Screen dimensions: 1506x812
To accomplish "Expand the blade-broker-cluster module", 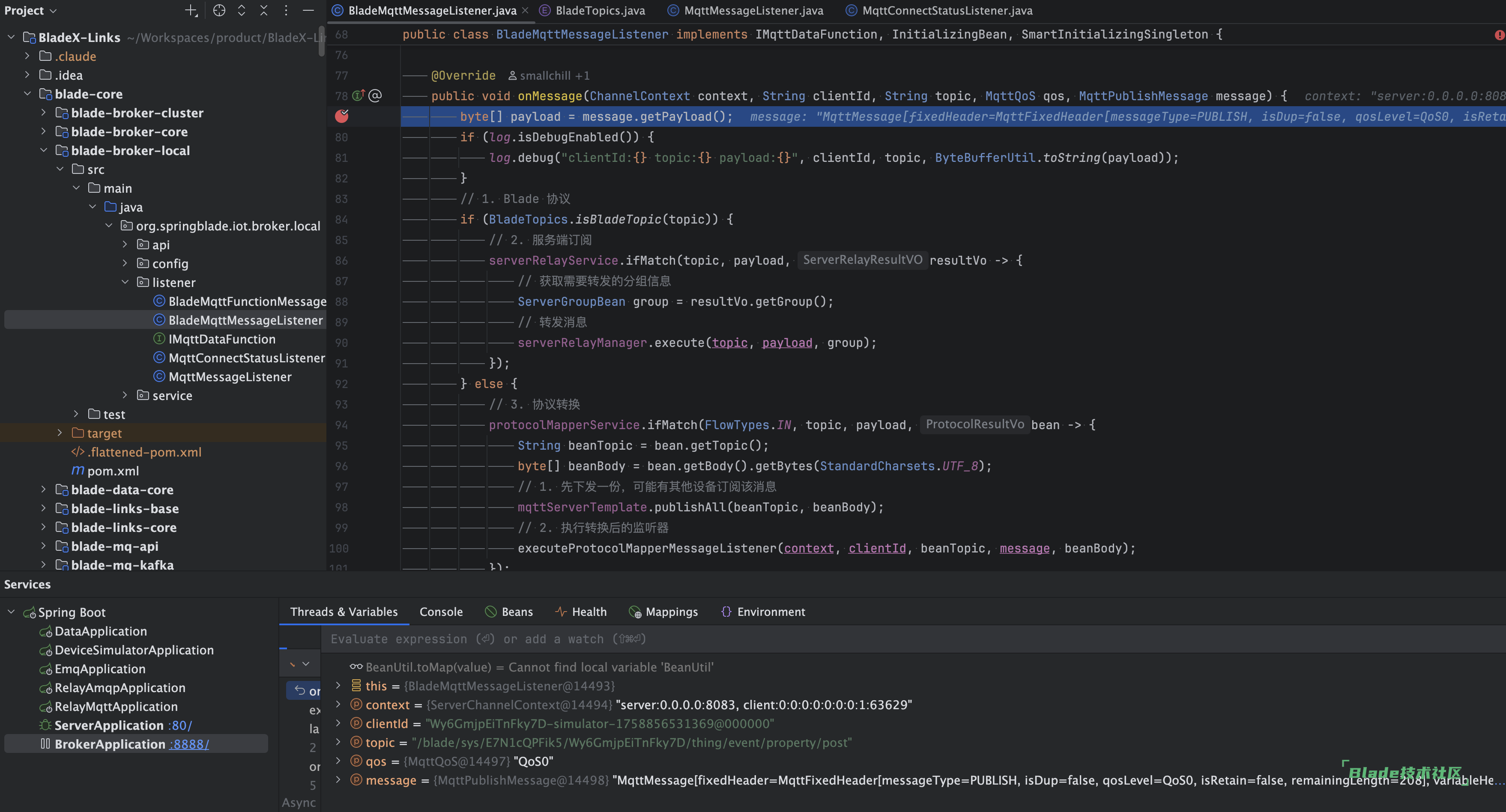I will [44, 113].
